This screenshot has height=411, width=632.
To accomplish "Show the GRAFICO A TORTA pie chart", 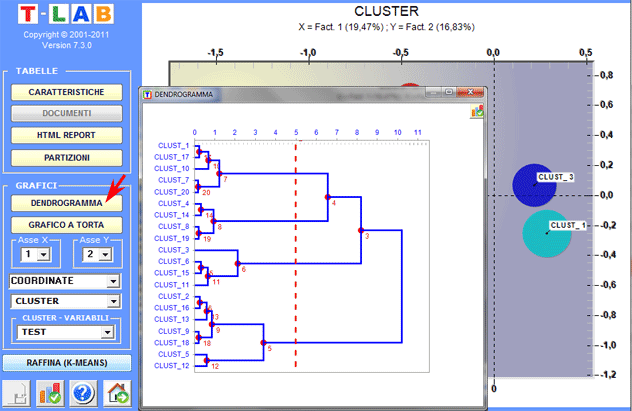I will [66, 225].
